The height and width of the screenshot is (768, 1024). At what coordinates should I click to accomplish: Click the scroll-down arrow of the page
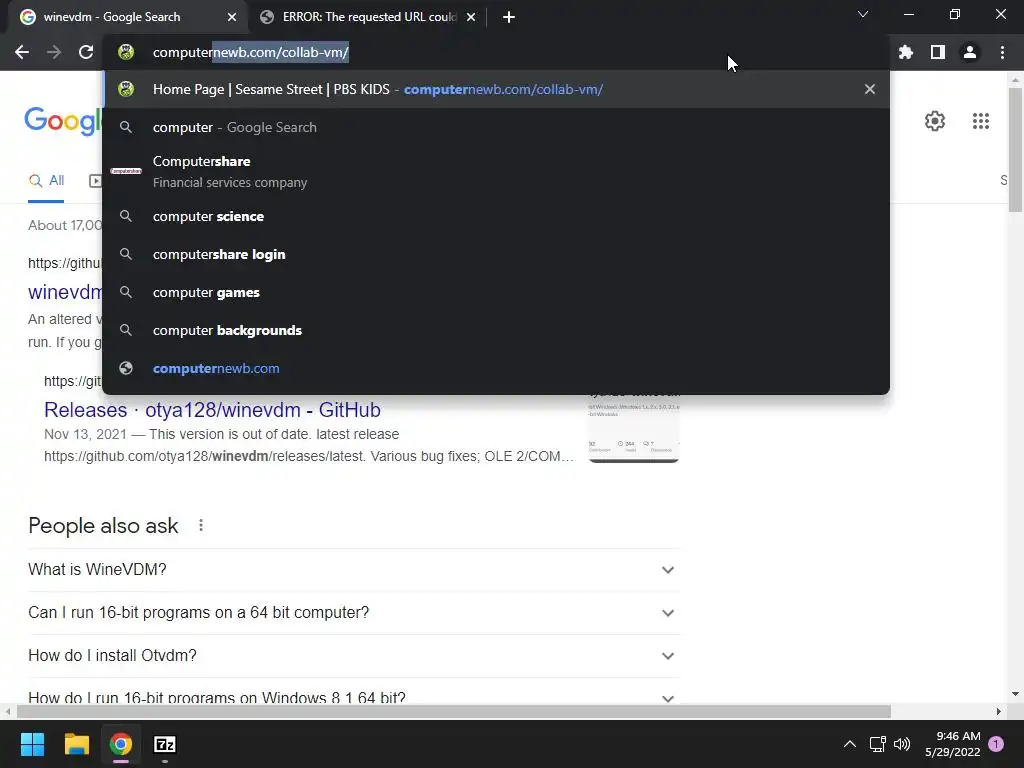pyautogui.click(x=1015, y=694)
